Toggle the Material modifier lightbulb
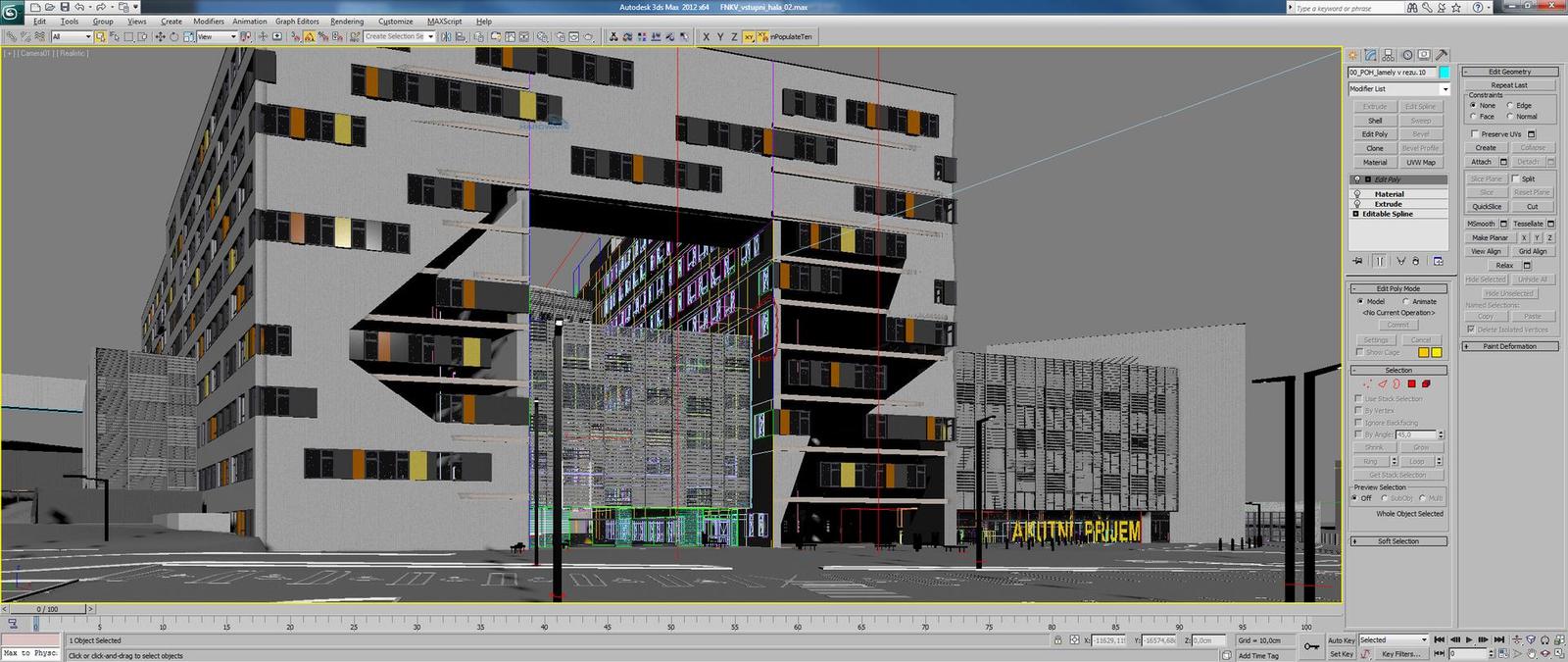The width and height of the screenshot is (1568, 662). [x=1356, y=194]
